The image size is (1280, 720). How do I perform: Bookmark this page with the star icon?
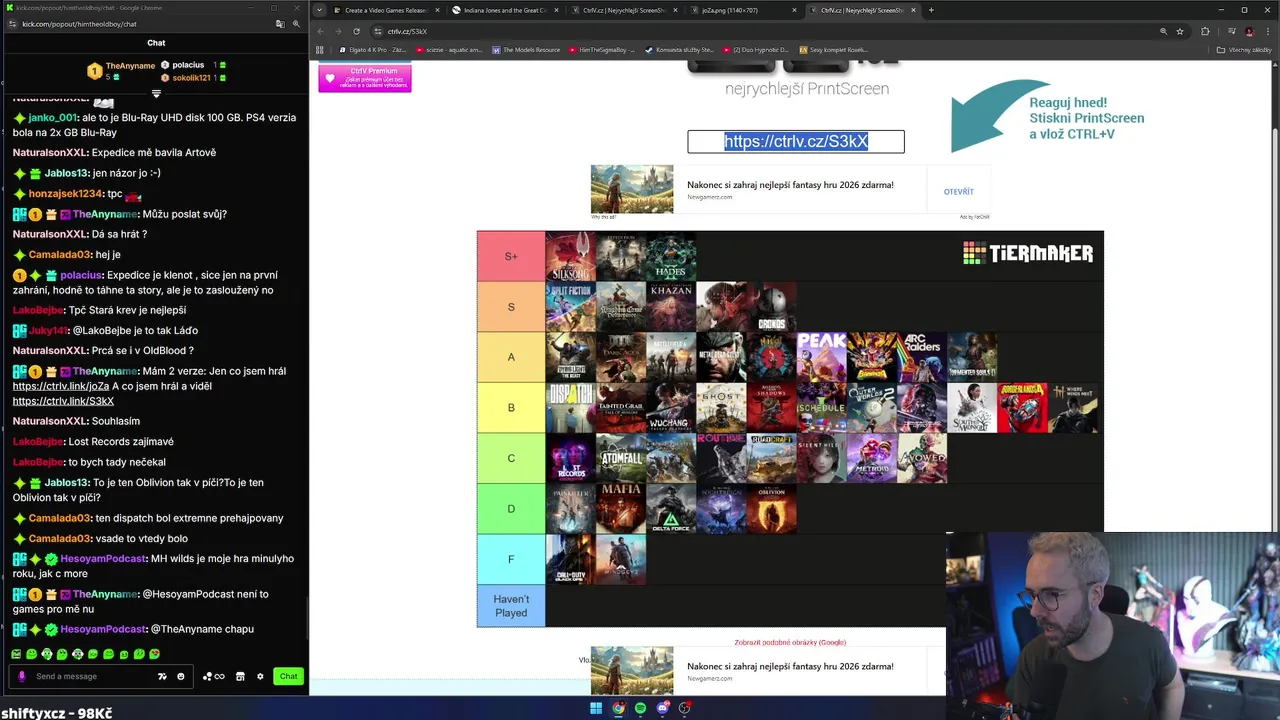(x=1180, y=31)
